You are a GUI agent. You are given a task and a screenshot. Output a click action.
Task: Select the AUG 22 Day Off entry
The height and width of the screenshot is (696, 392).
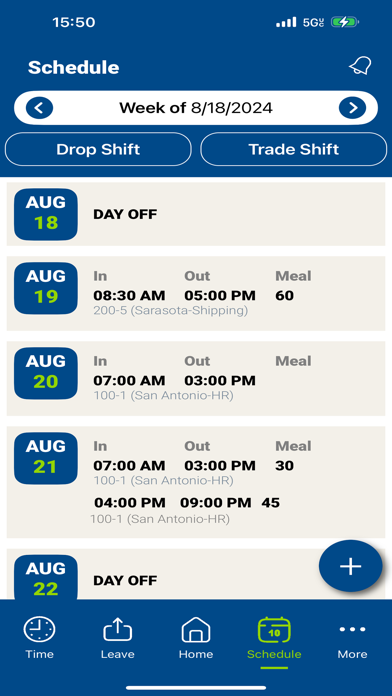(x=196, y=574)
